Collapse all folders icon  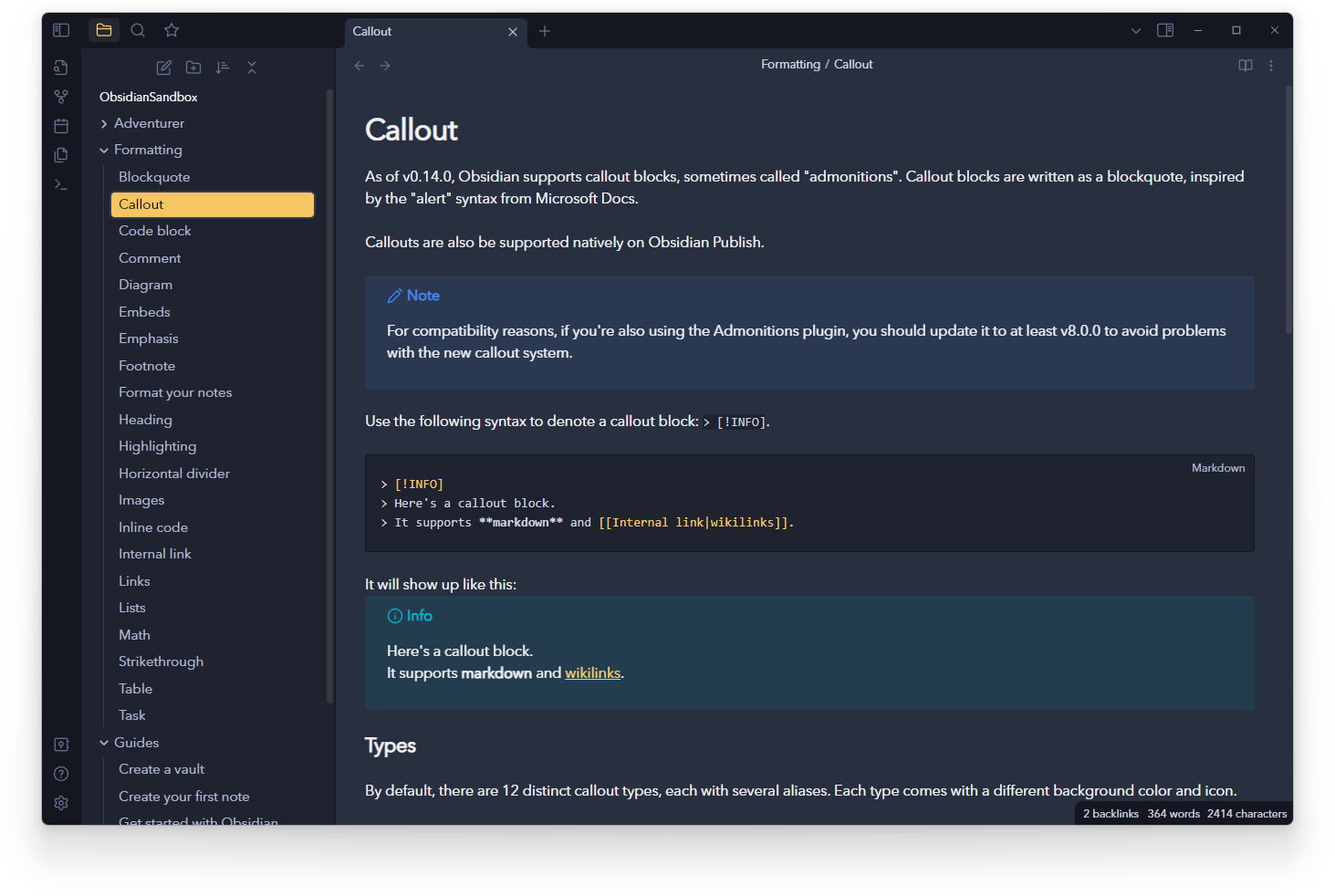pyautogui.click(x=252, y=68)
